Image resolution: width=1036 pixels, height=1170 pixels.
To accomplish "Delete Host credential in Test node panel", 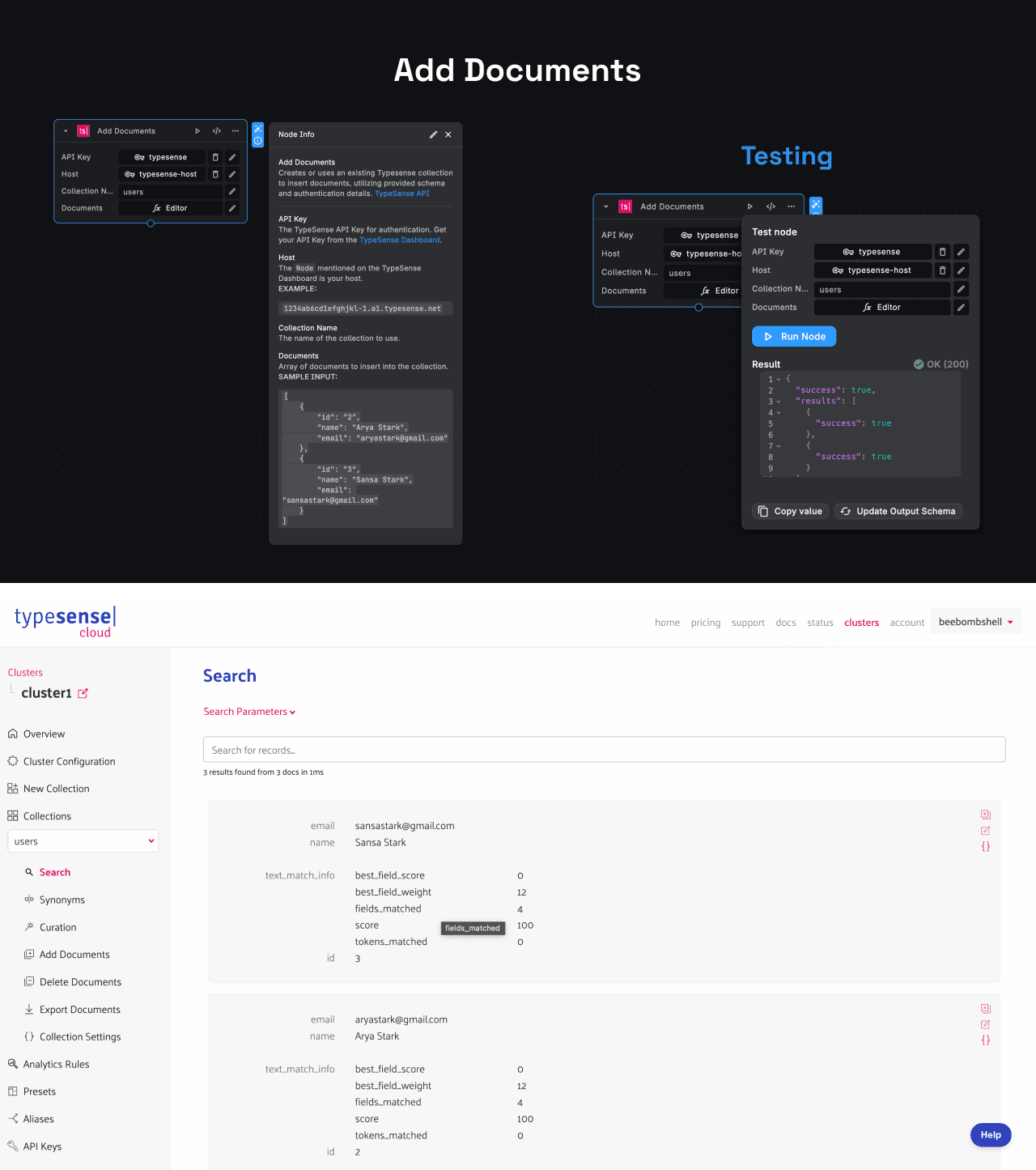I will pyautogui.click(x=943, y=270).
